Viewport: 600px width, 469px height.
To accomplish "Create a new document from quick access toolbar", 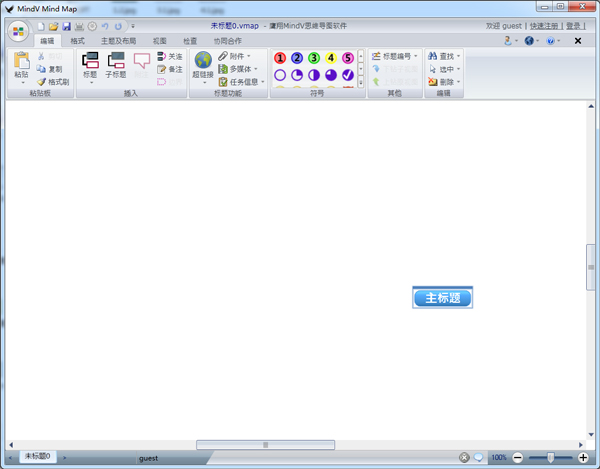I will point(41,26).
